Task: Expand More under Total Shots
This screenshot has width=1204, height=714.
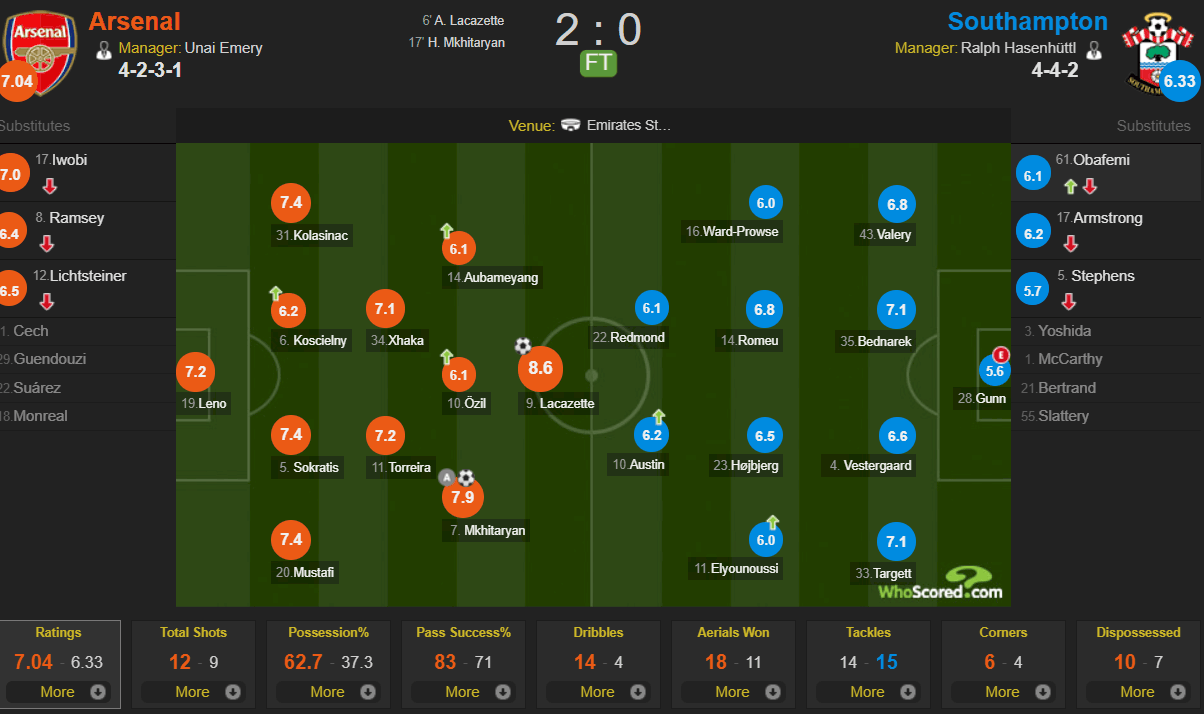Action: tap(194, 692)
